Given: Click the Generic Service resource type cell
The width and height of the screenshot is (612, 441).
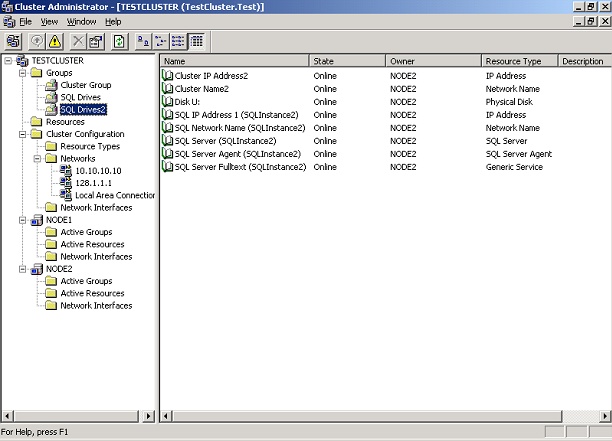Looking at the screenshot, I should (x=514, y=167).
